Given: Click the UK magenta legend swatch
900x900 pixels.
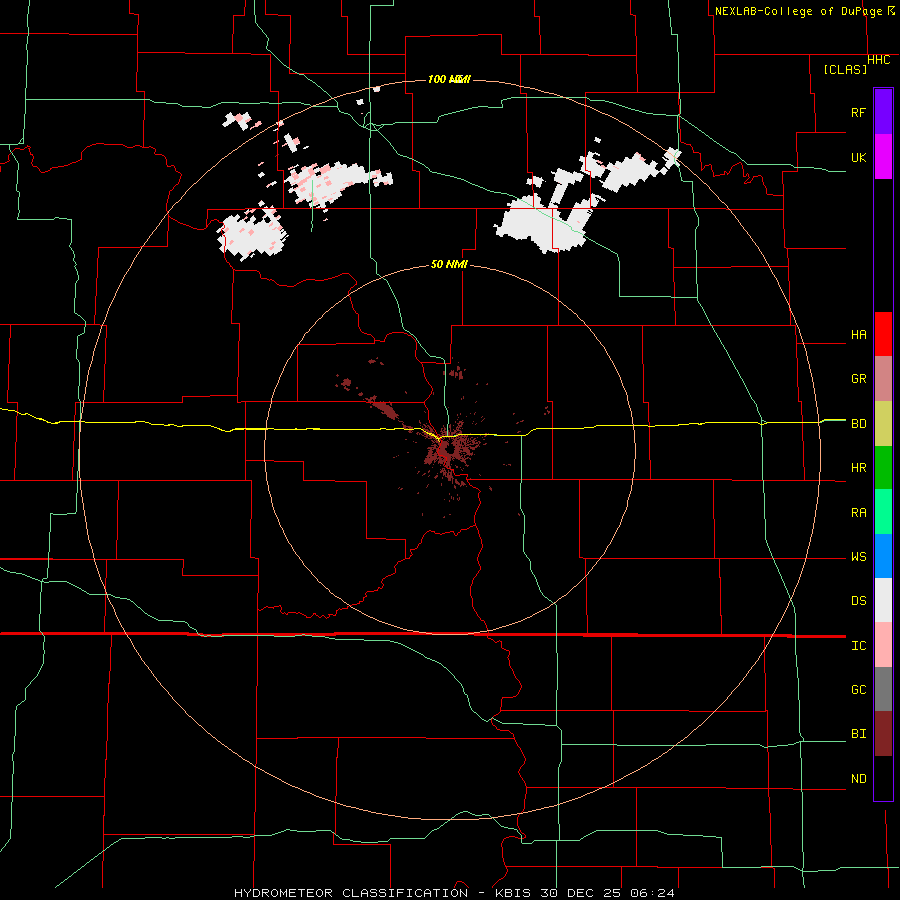Looking at the screenshot, I should (883, 157).
